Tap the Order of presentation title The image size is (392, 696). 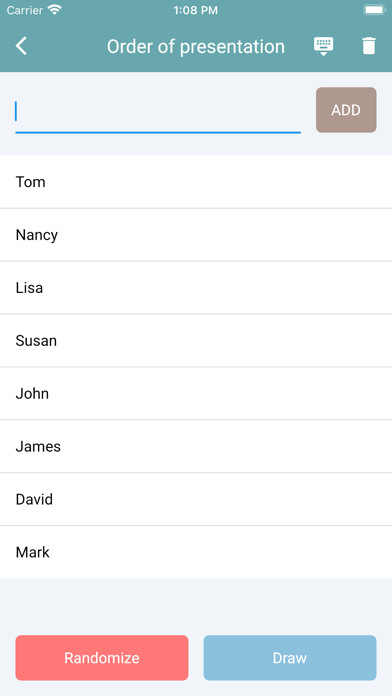tap(196, 47)
